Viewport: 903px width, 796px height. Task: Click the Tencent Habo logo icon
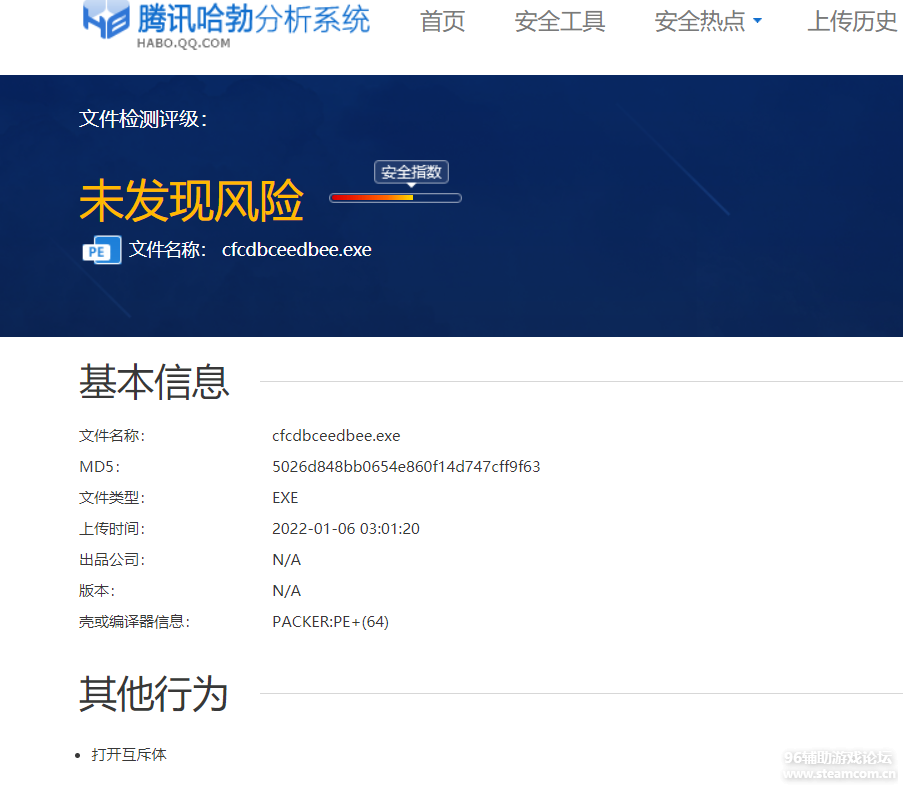click(x=106, y=20)
